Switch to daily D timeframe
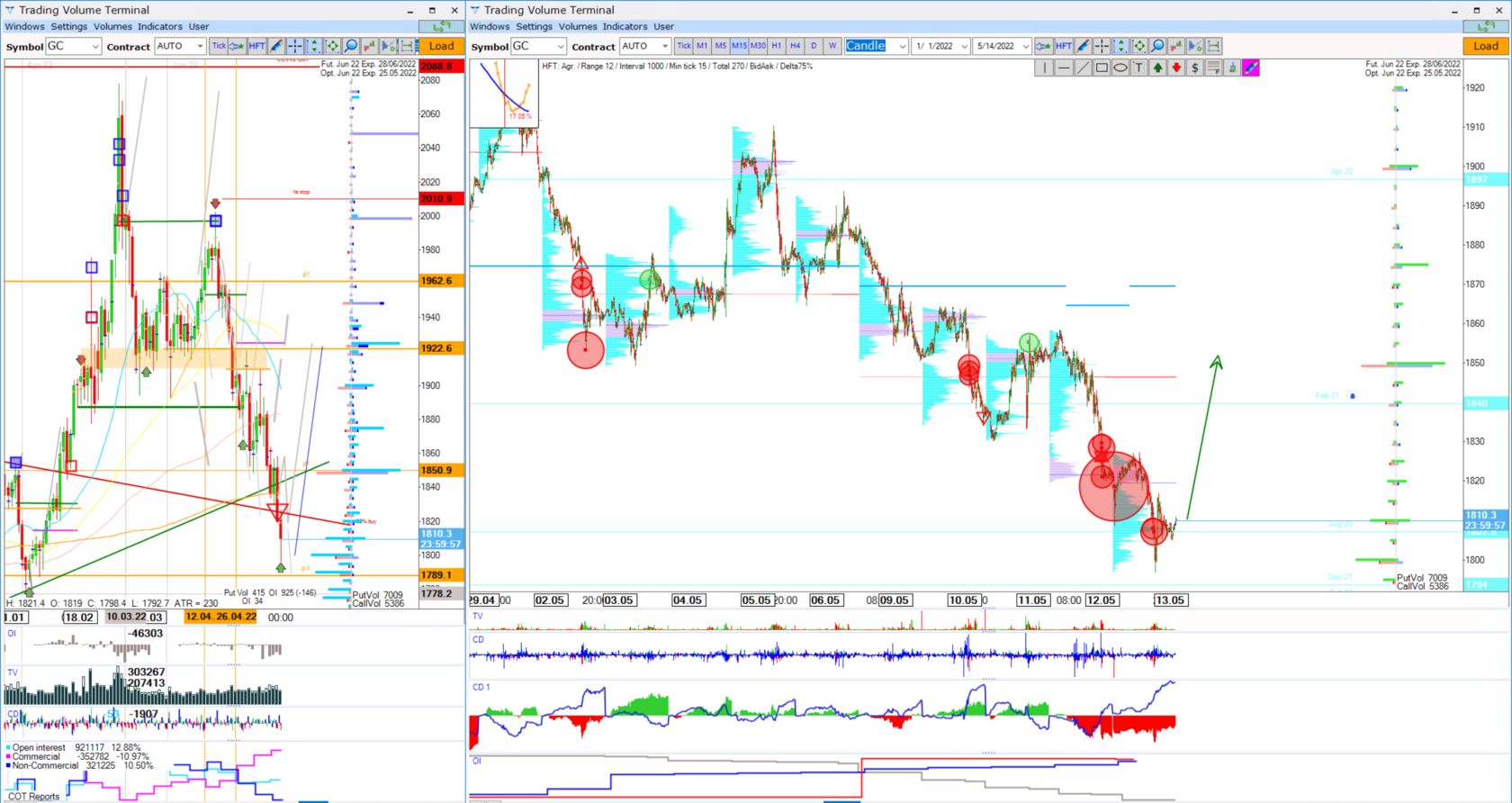Image resolution: width=1512 pixels, height=803 pixels. pos(814,46)
